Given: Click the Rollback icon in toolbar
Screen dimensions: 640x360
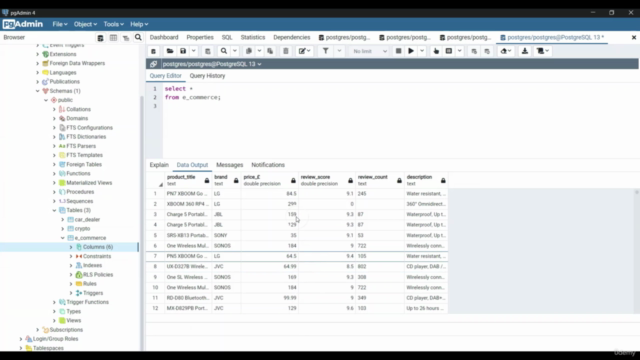Looking at the screenshot, I should 487,51.
